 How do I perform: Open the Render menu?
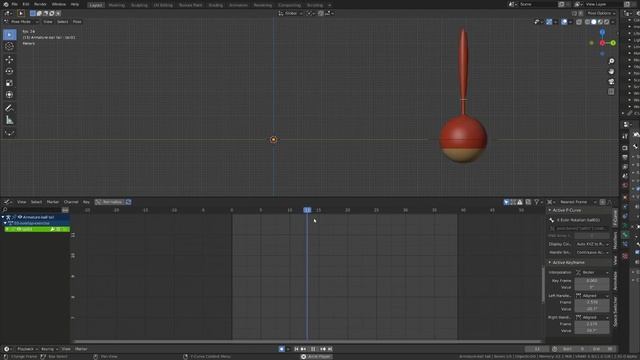pyautogui.click(x=40, y=4)
